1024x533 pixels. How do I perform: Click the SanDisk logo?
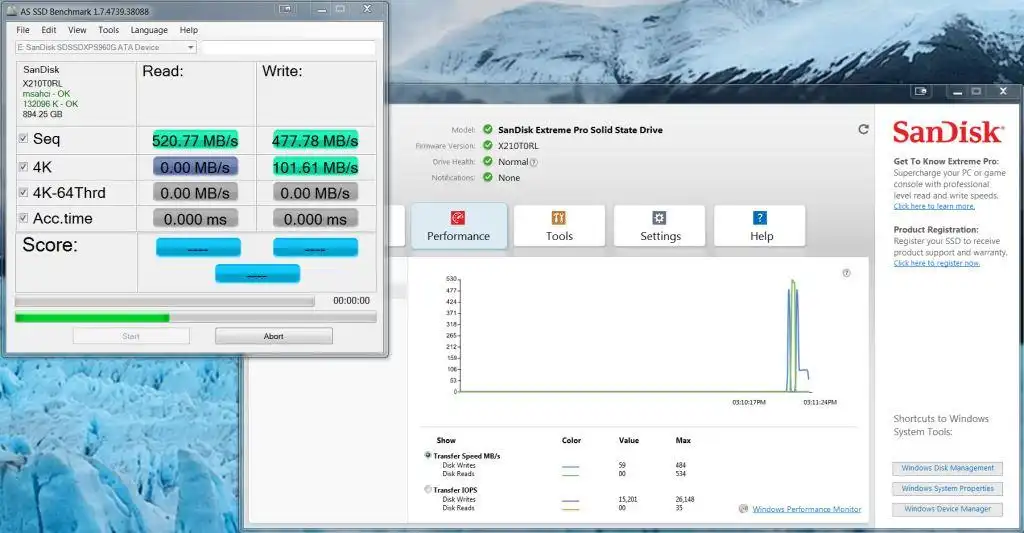pyautogui.click(x=947, y=132)
